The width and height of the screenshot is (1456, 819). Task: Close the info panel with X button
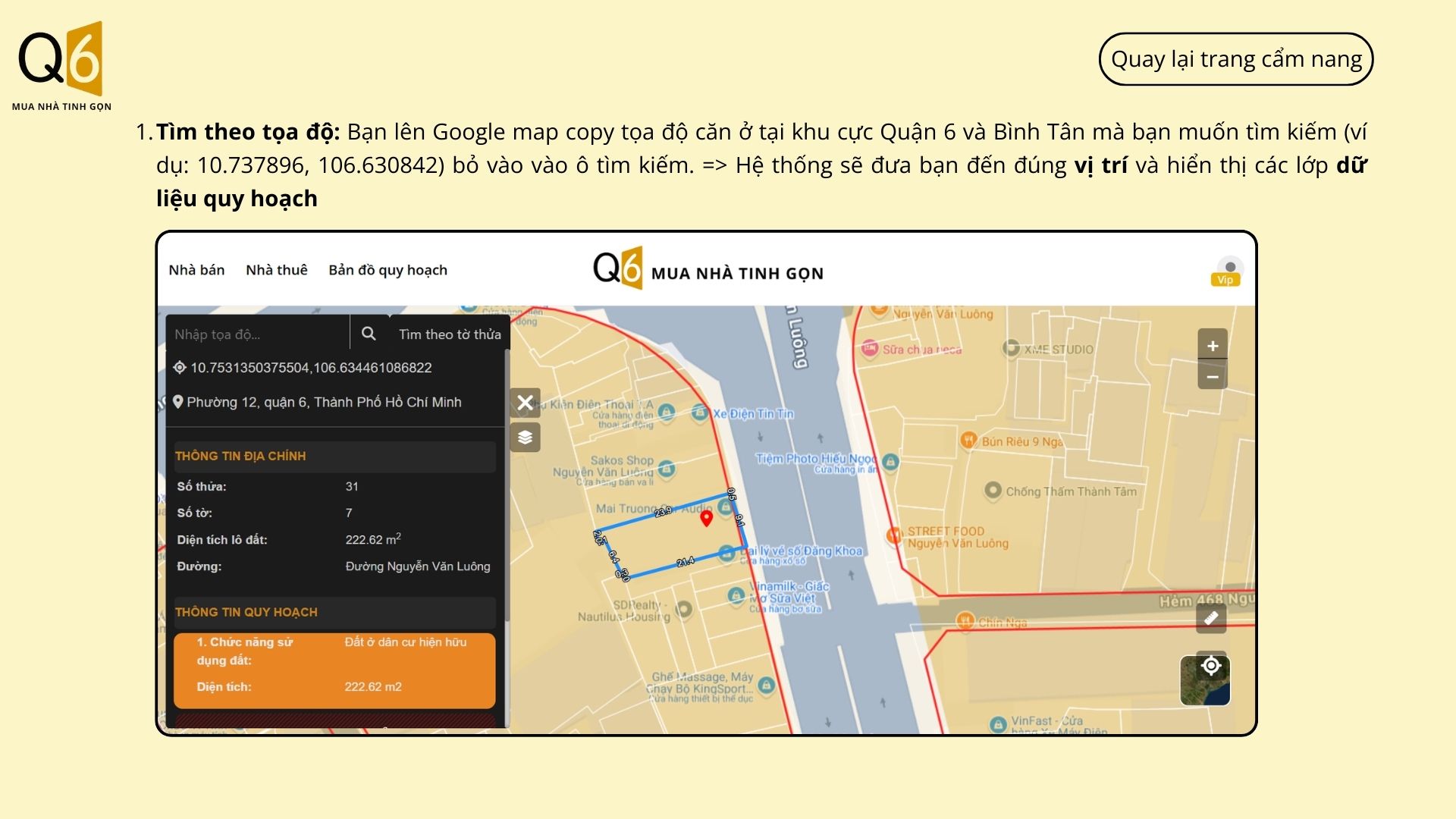click(x=525, y=403)
